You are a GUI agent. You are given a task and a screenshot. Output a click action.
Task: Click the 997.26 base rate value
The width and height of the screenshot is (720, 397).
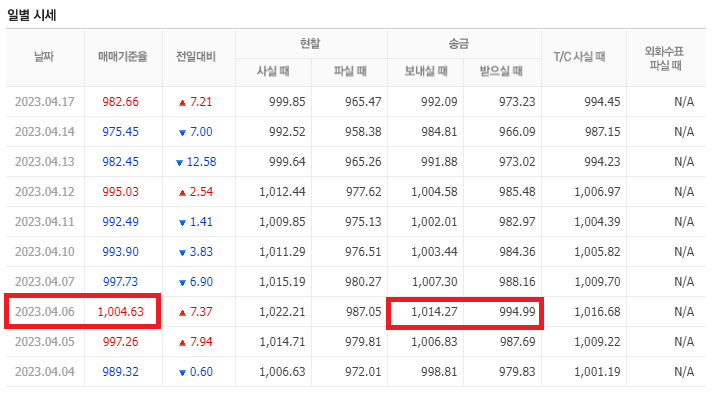tap(120, 341)
